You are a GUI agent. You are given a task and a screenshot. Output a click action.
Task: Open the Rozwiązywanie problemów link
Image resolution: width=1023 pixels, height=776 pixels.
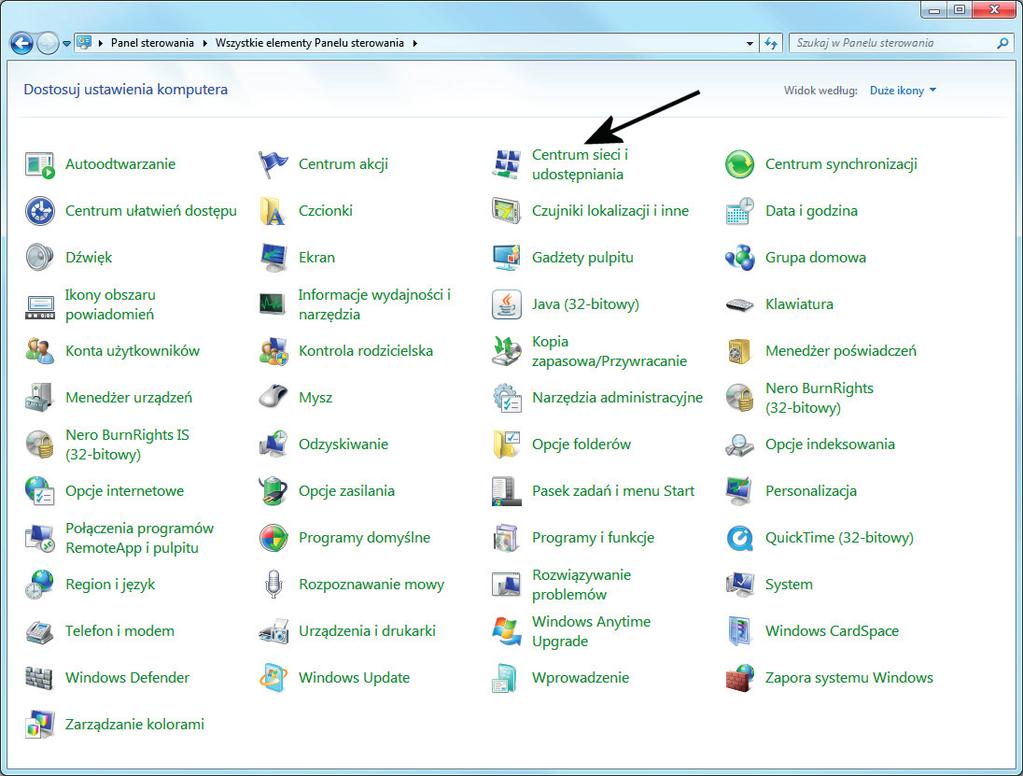tap(581, 585)
